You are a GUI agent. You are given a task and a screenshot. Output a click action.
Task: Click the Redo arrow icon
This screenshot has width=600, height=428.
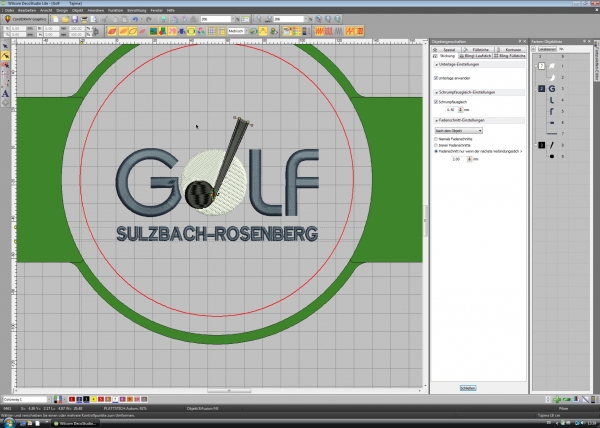tap(148, 19)
